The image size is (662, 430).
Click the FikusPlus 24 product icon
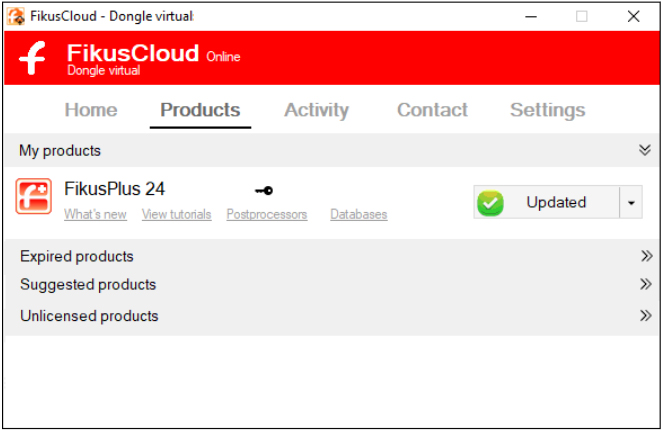coord(34,196)
